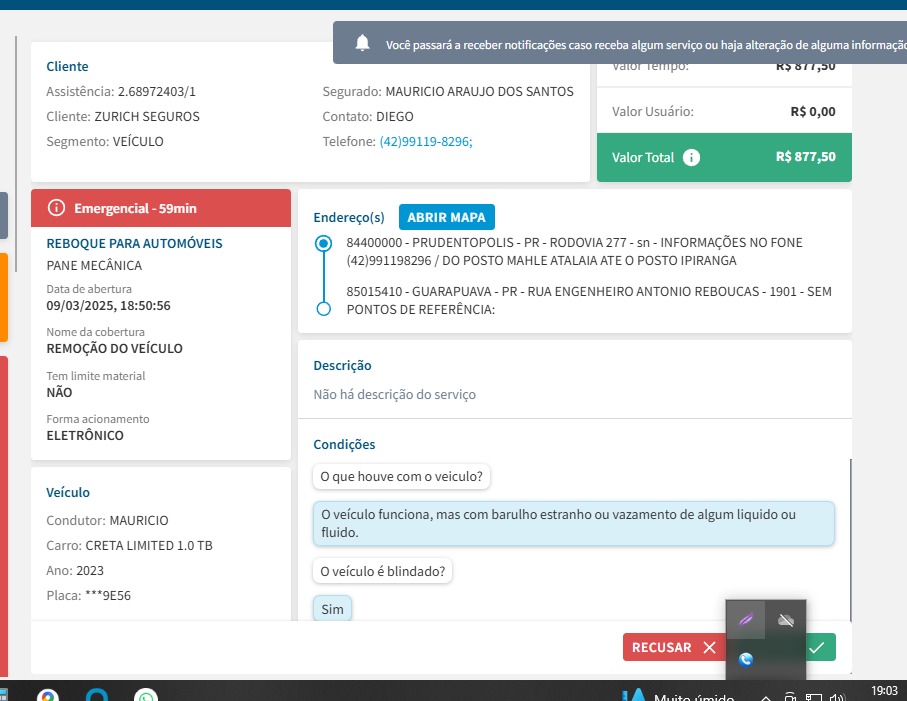Click the opening date 09/03/2025, 18:50:56
The height and width of the screenshot is (701, 907).
pos(109,305)
